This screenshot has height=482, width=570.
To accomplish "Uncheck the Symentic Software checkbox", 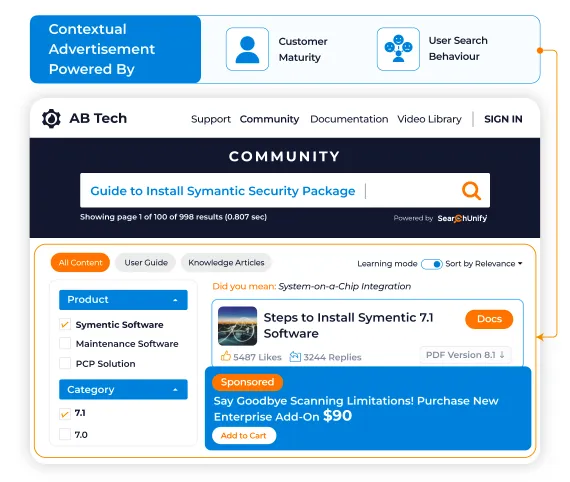I will click(x=65, y=324).
